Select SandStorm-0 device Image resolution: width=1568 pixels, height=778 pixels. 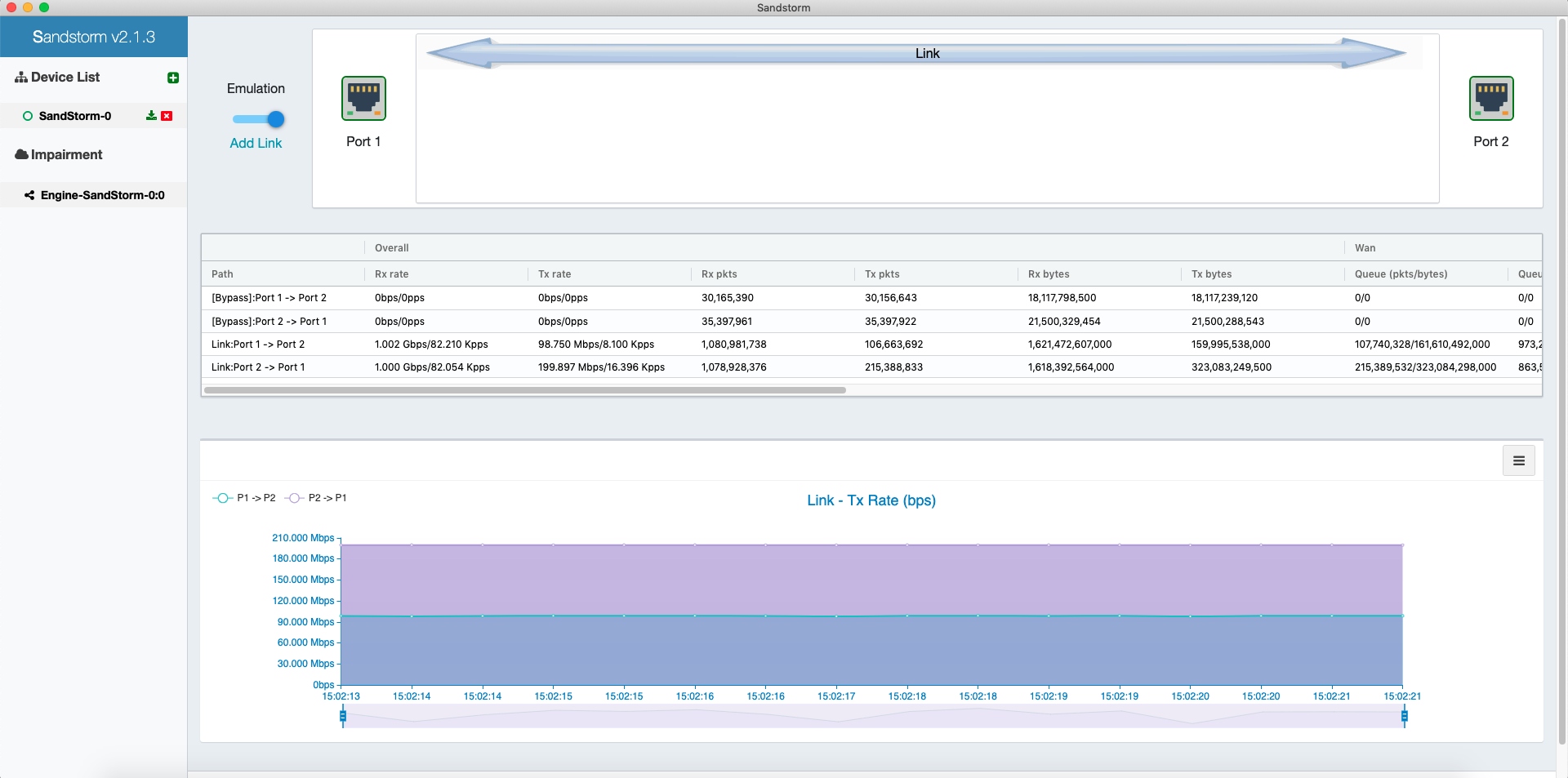pyautogui.click(x=75, y=116)
